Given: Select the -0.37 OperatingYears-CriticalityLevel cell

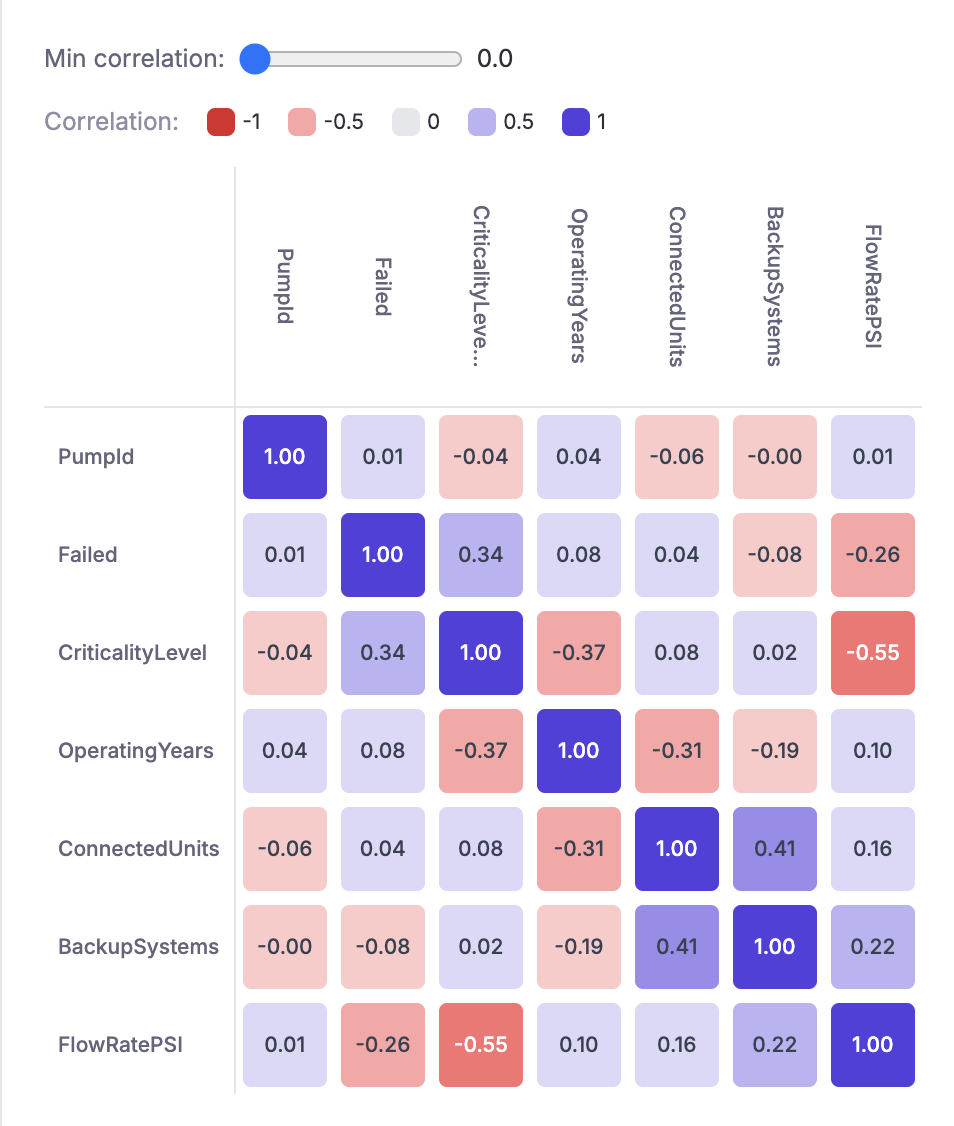Looking at the screenshot, I should click(480, 751).
